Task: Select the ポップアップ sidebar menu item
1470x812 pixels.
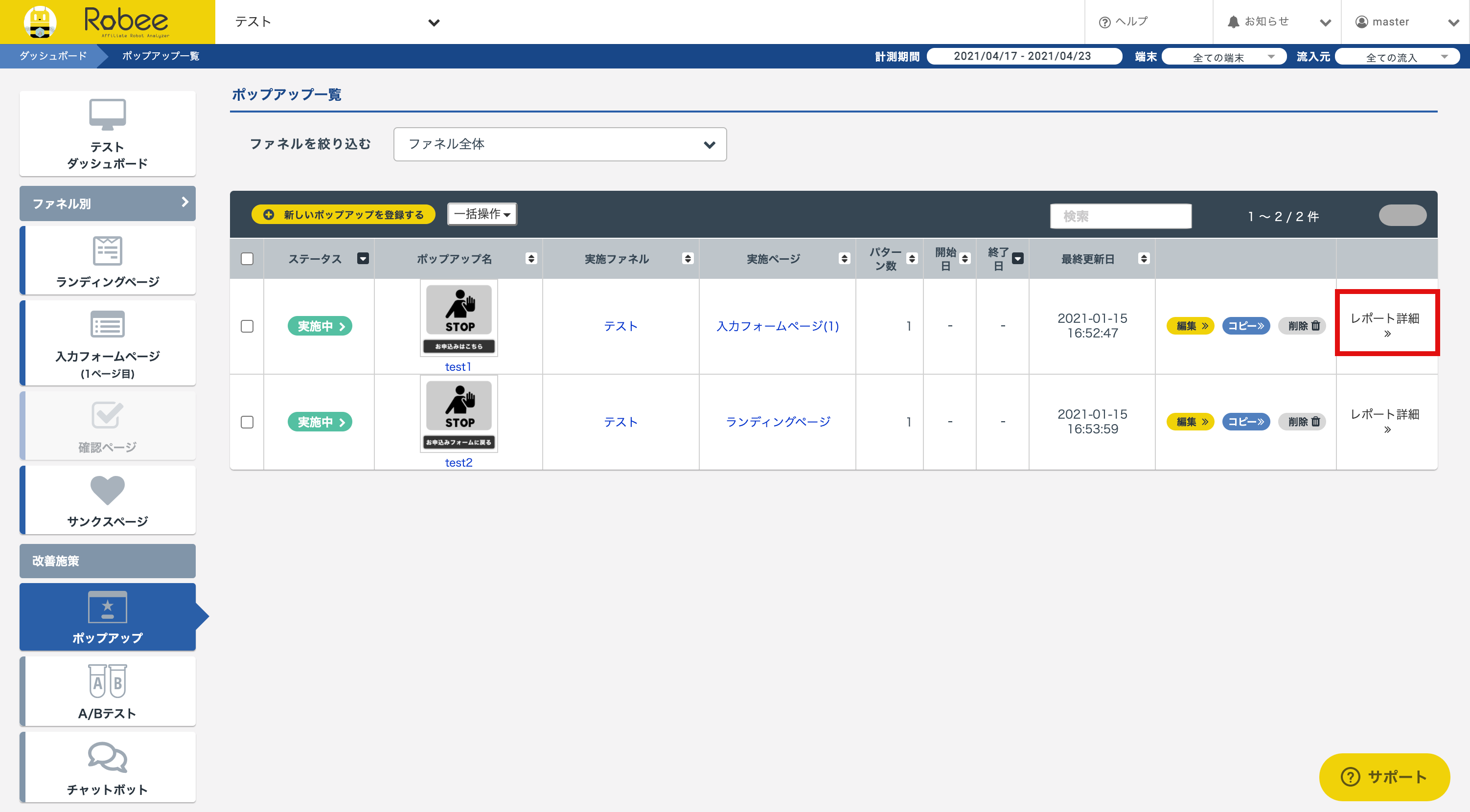Action: click(107, 617)
